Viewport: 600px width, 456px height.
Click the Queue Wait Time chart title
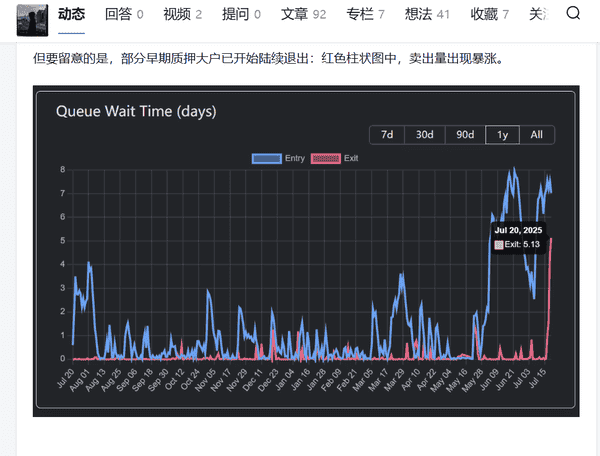point(136,111)
